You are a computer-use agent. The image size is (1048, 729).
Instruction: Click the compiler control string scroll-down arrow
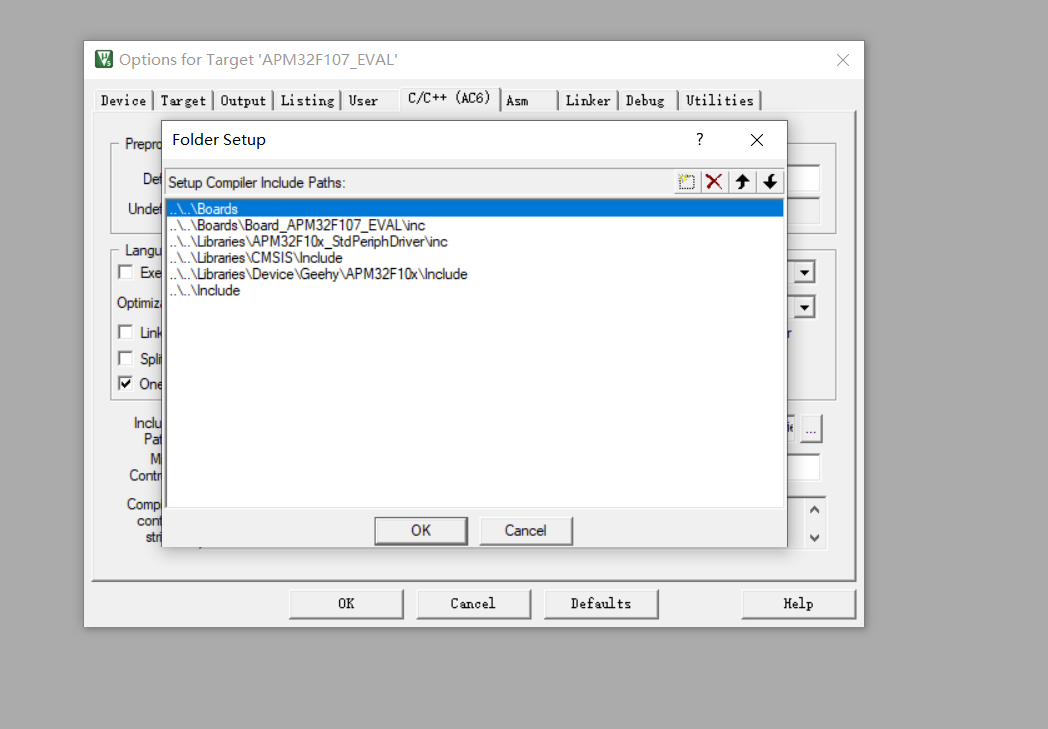814,538
